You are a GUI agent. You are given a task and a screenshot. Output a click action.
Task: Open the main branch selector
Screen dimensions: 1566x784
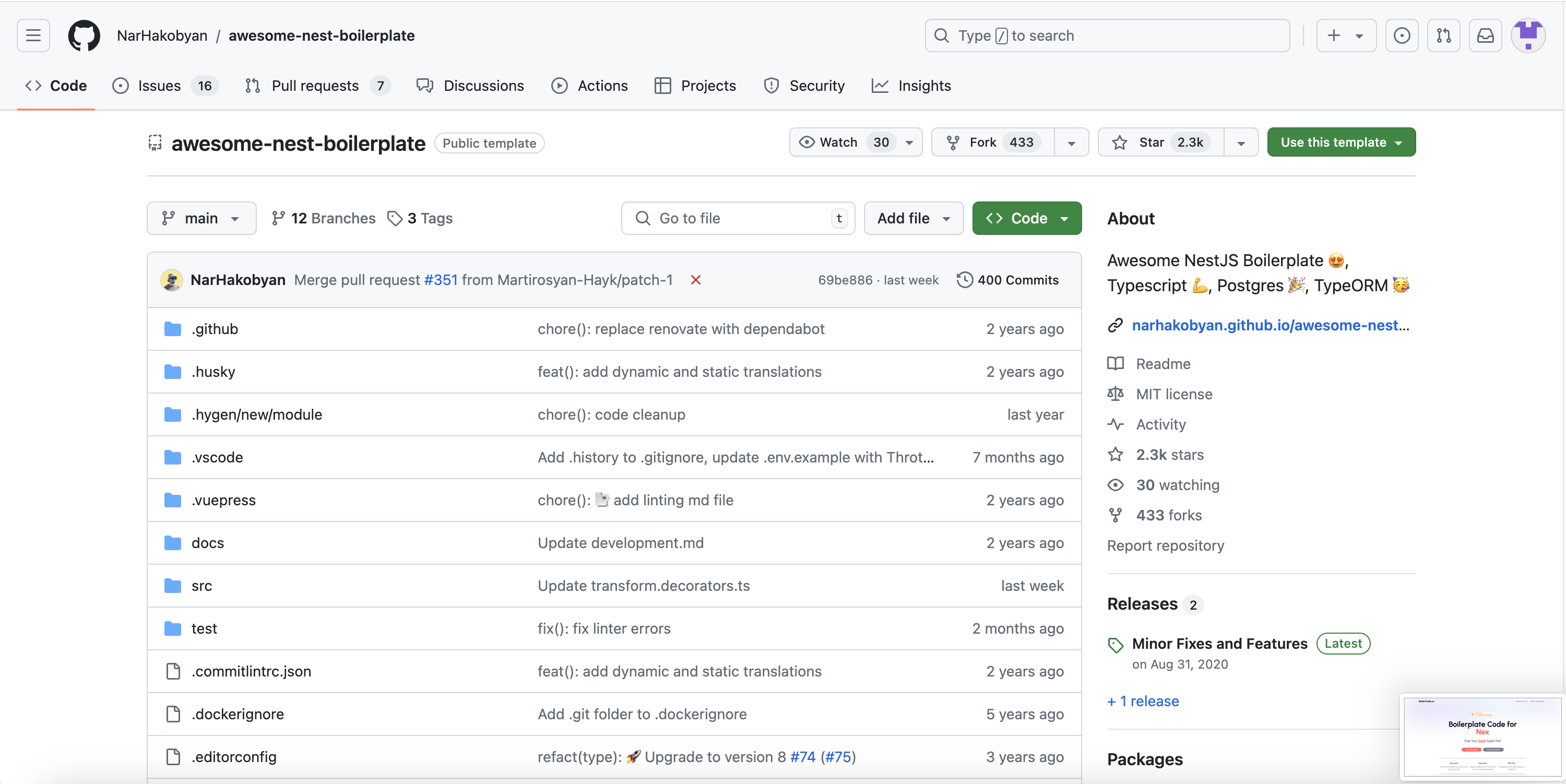[201, 218]
